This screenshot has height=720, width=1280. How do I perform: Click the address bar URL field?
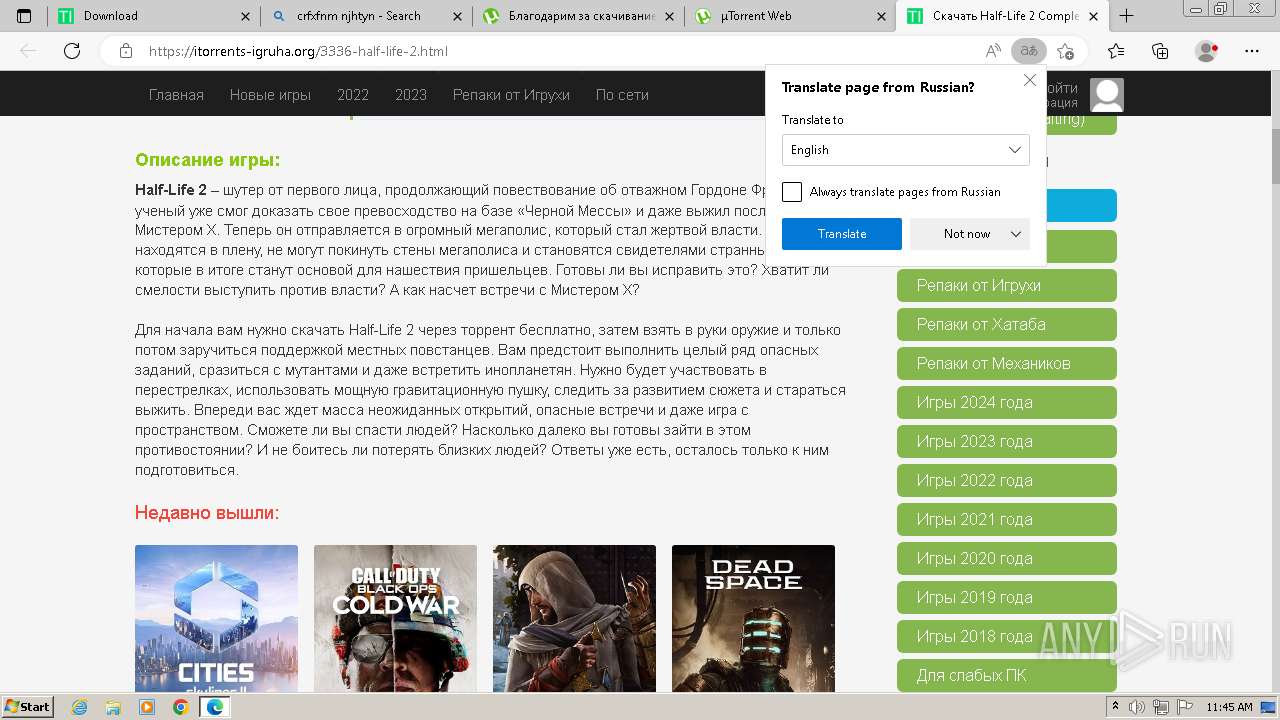[560, 51]
